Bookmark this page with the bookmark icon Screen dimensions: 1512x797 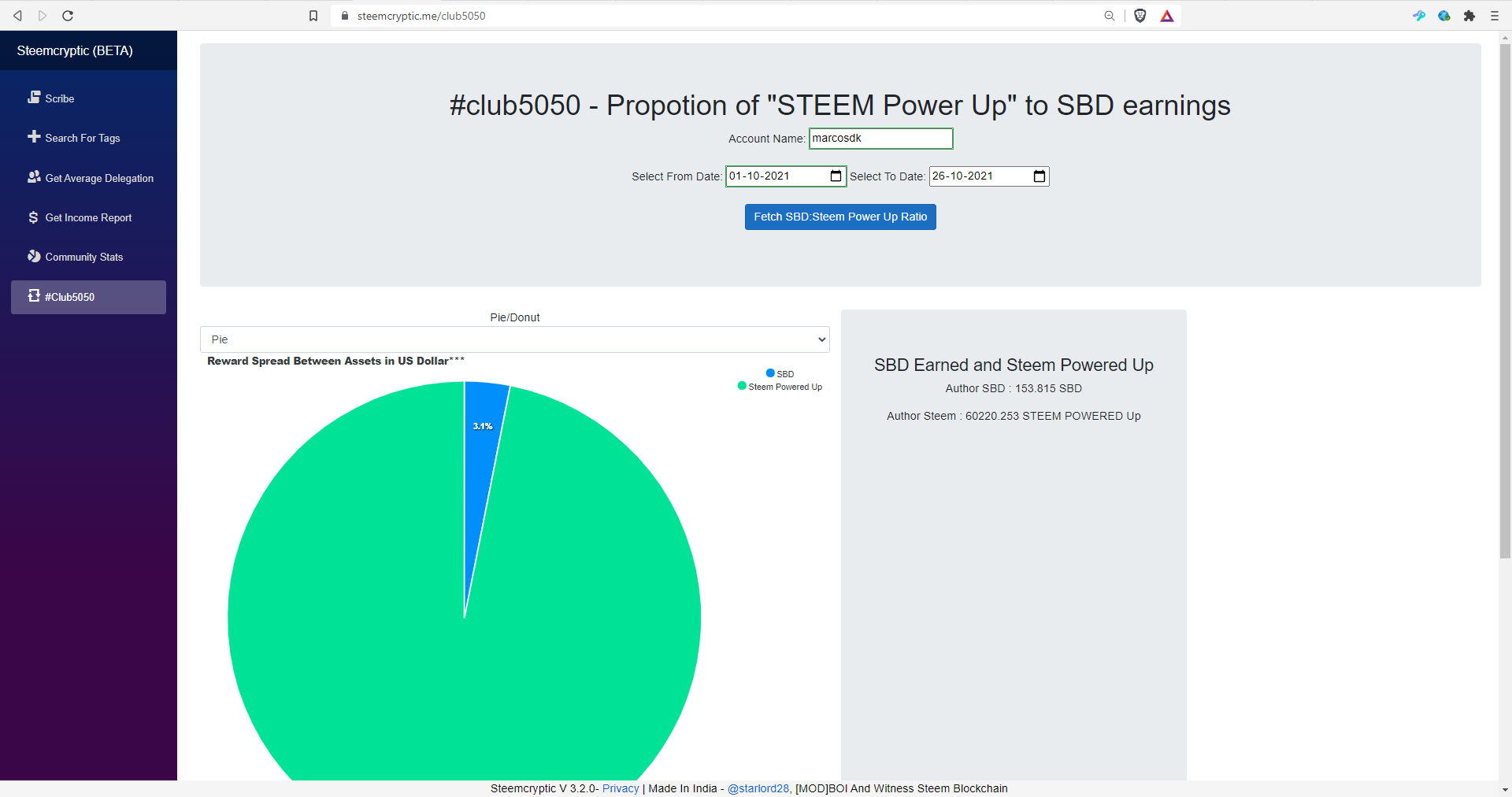coord(313,16)
